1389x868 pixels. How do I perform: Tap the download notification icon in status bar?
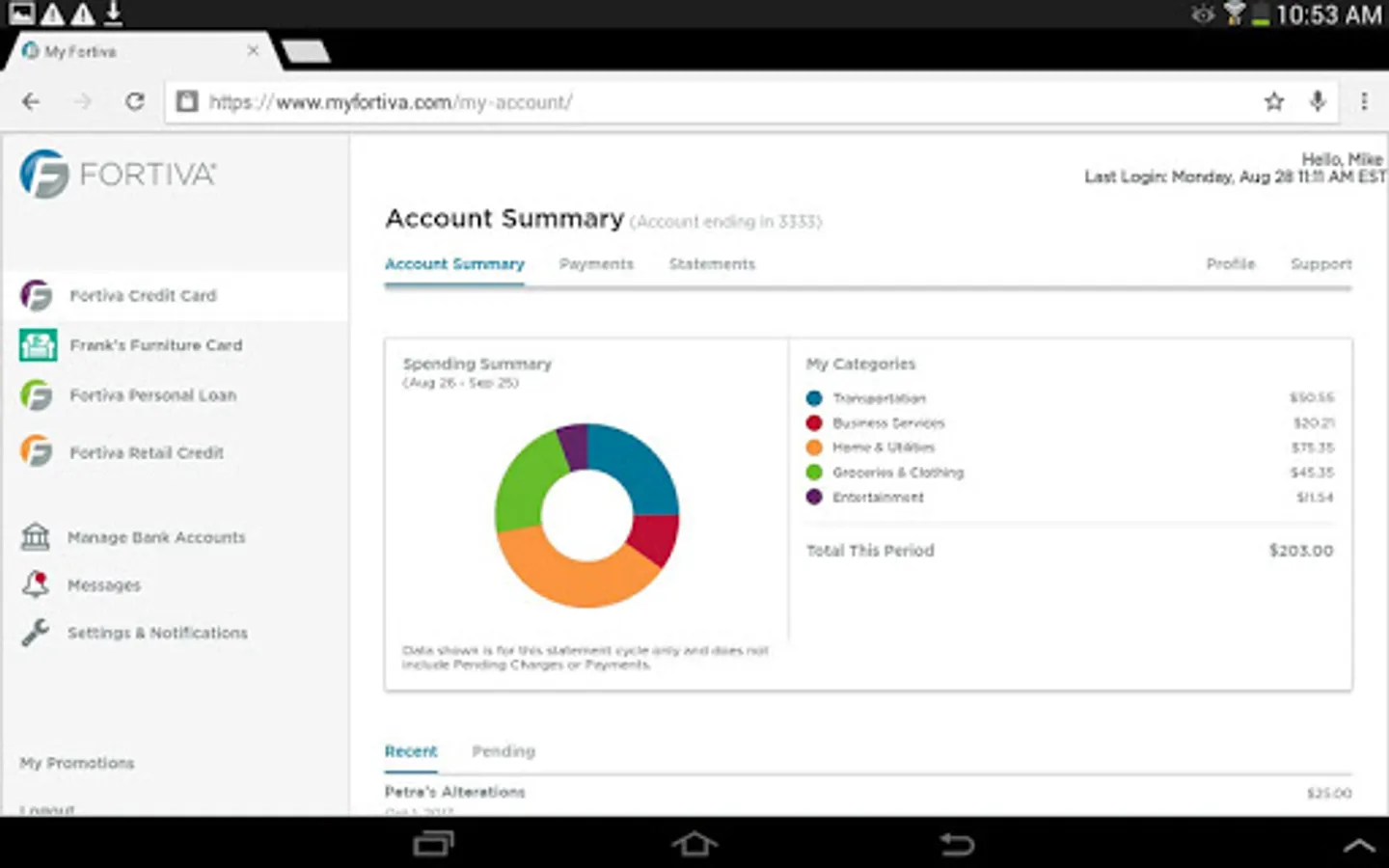pyautogui.click(x=113, y=14)
